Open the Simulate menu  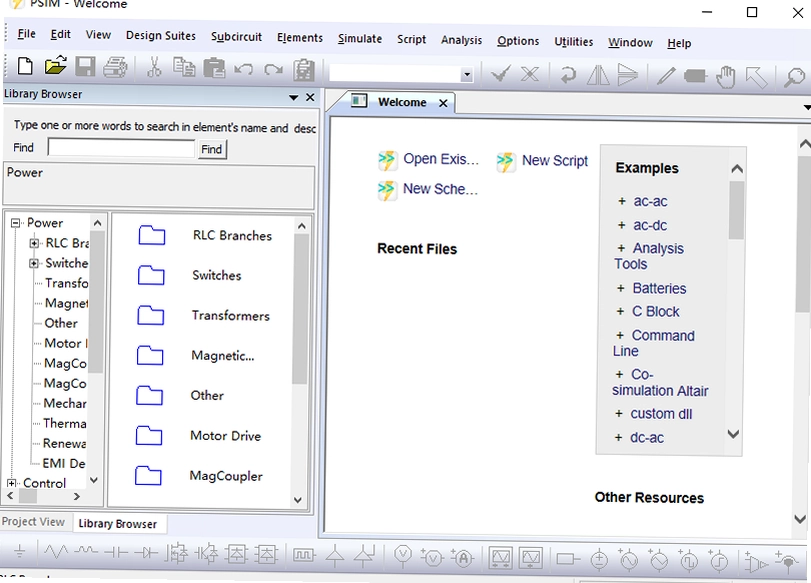tap(360, 39)
